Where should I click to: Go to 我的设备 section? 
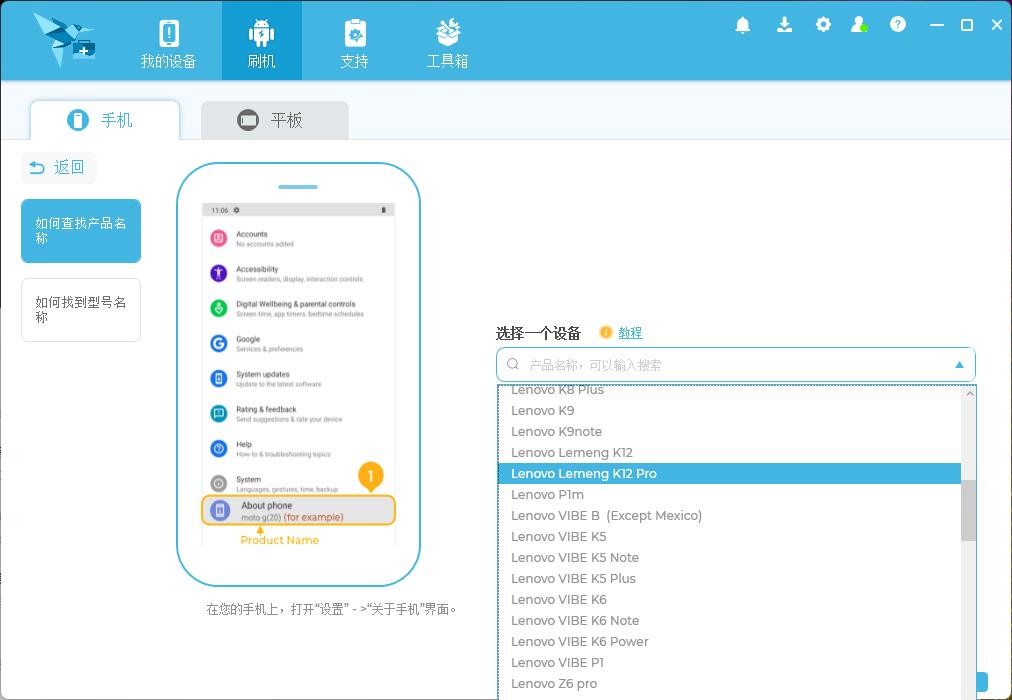(x=168, y=41)
